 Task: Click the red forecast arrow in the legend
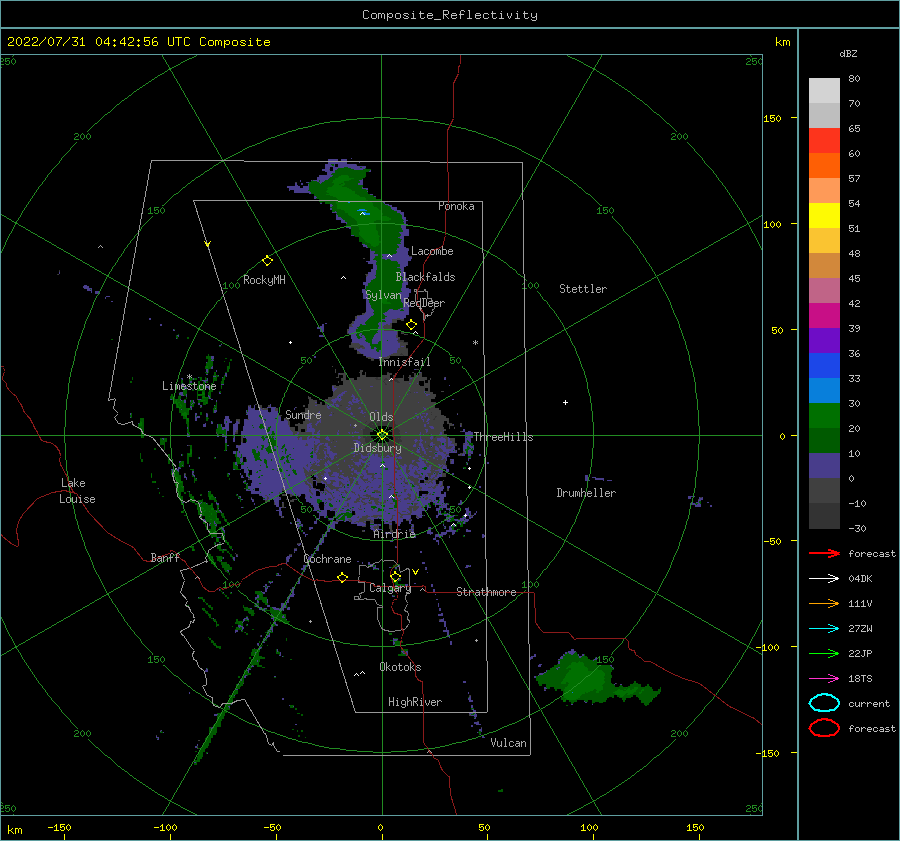tap(824, 553)
